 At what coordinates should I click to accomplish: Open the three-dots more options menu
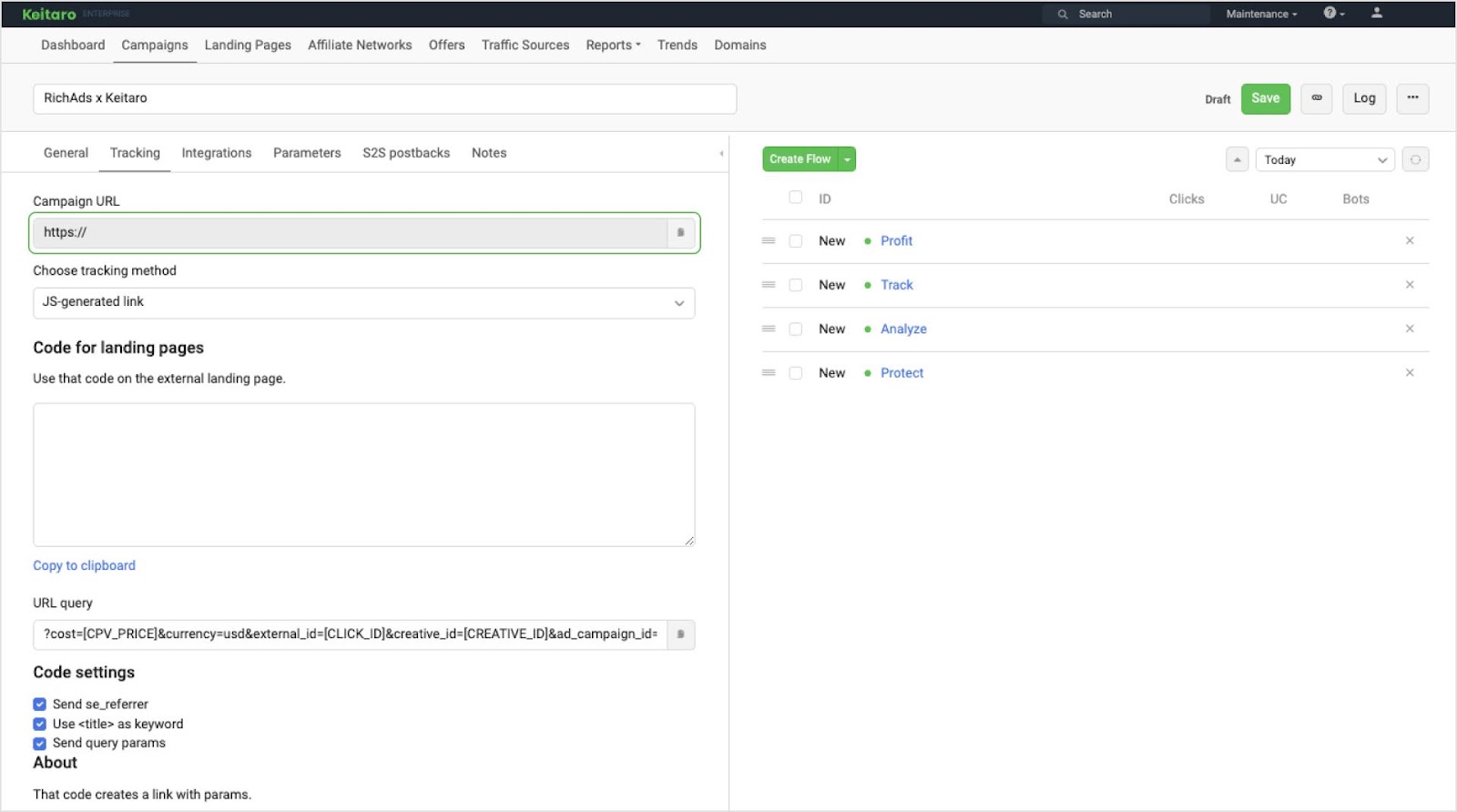(x=1412, y=98)
